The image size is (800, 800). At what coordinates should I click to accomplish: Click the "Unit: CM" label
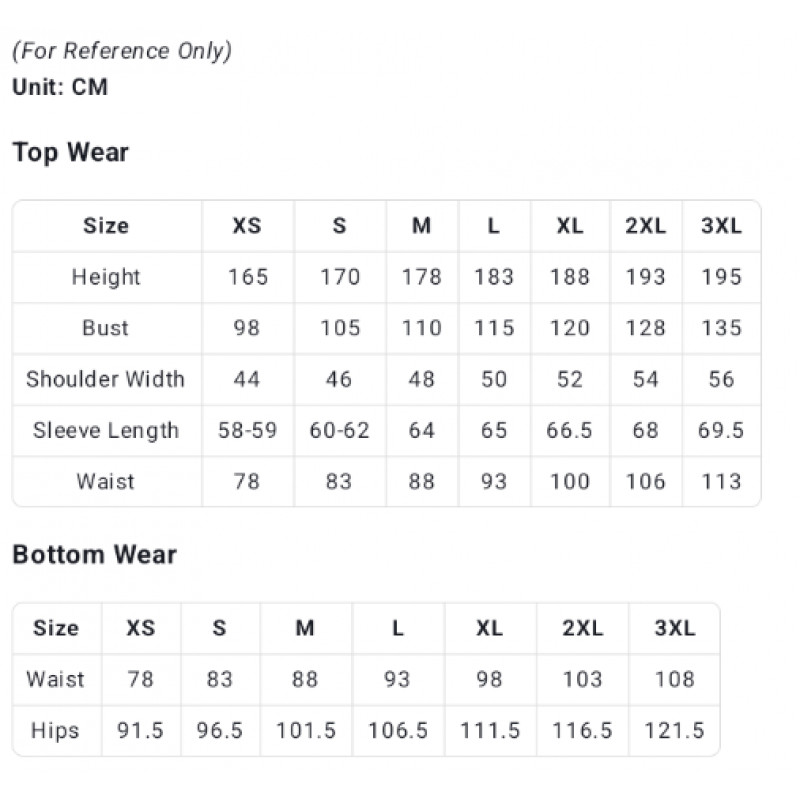tap(60, 87)
